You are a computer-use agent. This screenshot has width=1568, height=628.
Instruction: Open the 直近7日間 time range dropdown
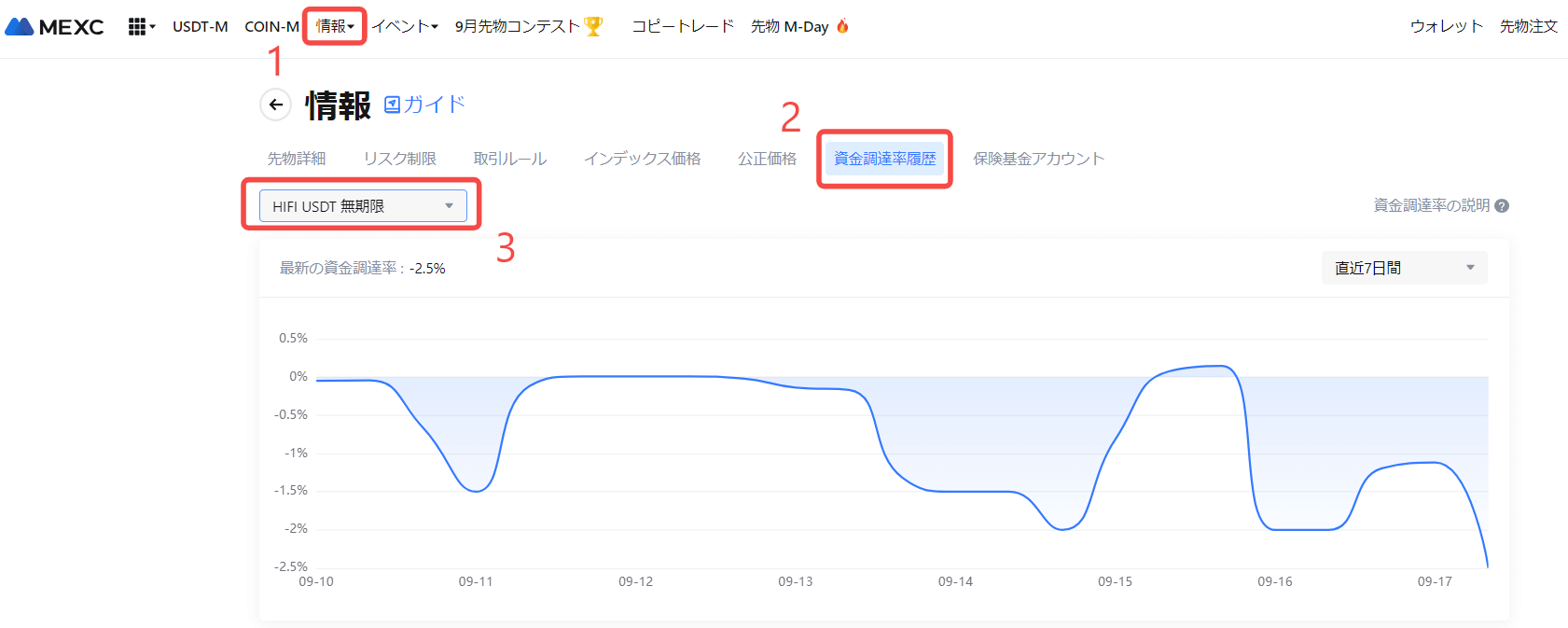click(x=1404, y=269)
